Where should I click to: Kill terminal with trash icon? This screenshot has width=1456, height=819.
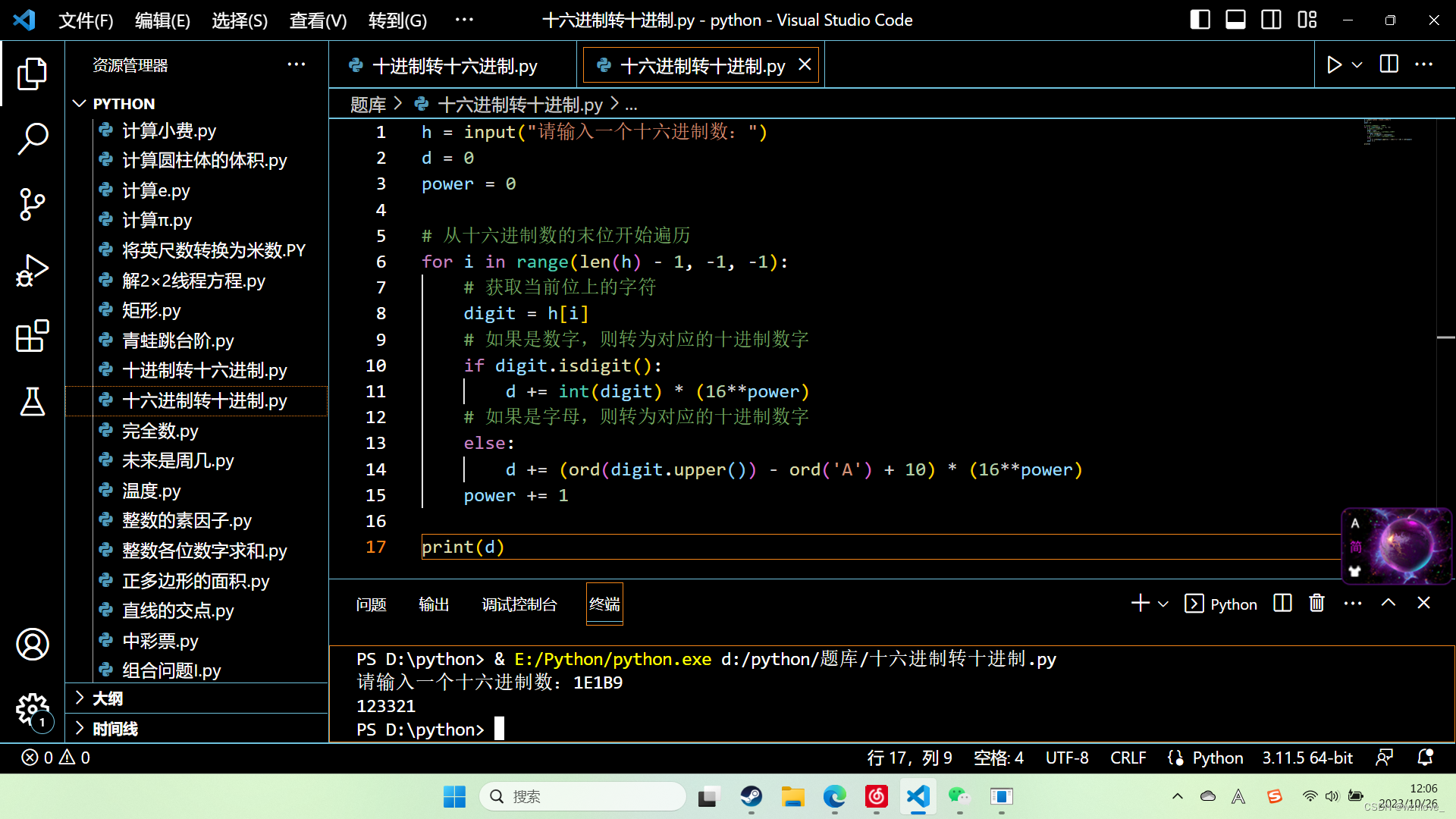pyautogui.click(x=1316, y=604)
